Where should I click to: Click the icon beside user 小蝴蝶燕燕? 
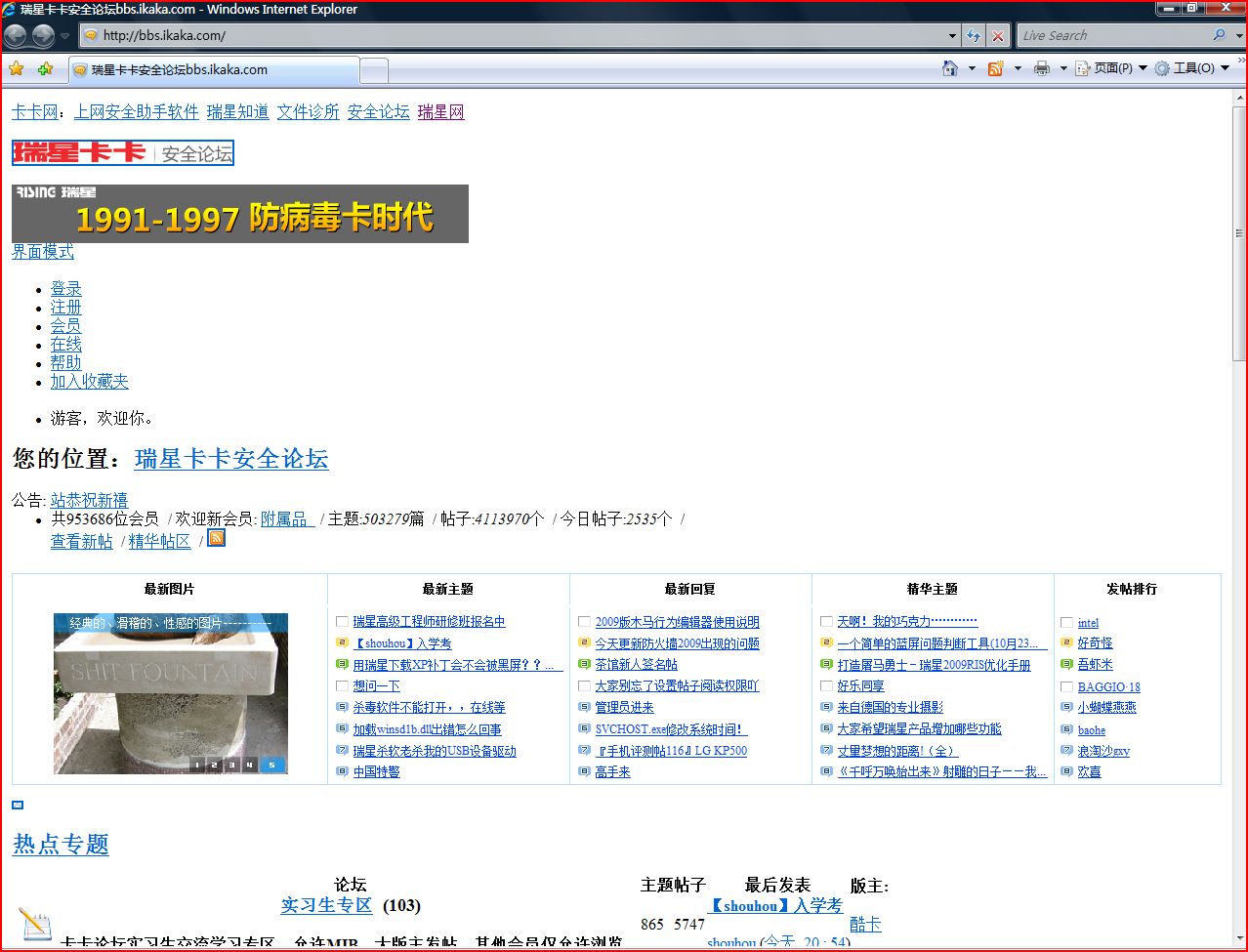pos(1066,707)
